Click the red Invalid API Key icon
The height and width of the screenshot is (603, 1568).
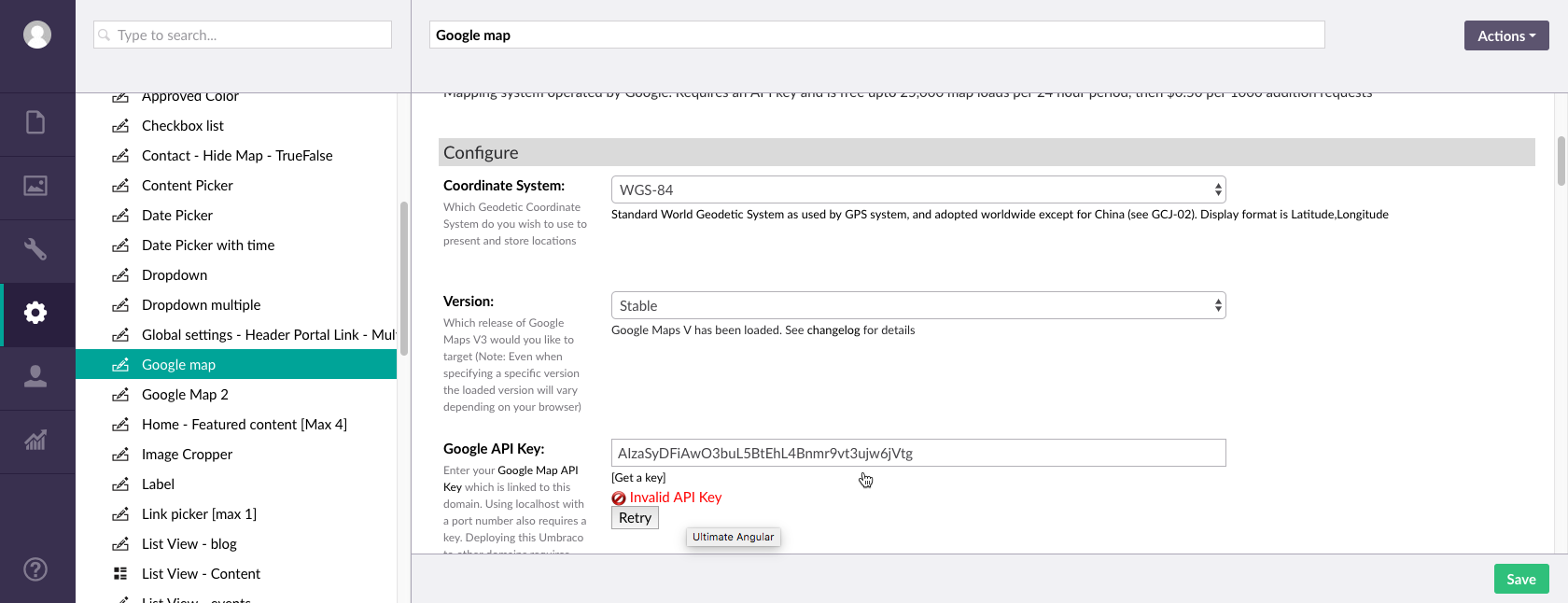pos(619,498)
